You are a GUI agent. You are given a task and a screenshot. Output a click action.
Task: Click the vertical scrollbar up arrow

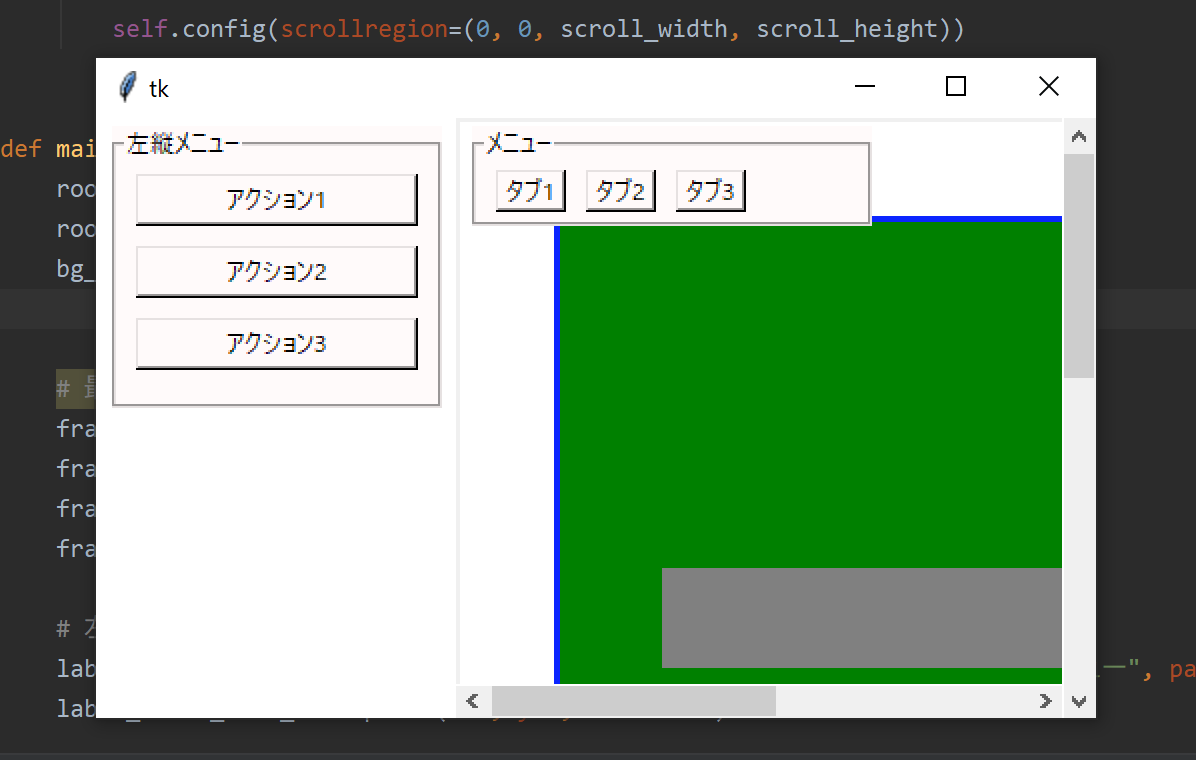(1079, 137)
